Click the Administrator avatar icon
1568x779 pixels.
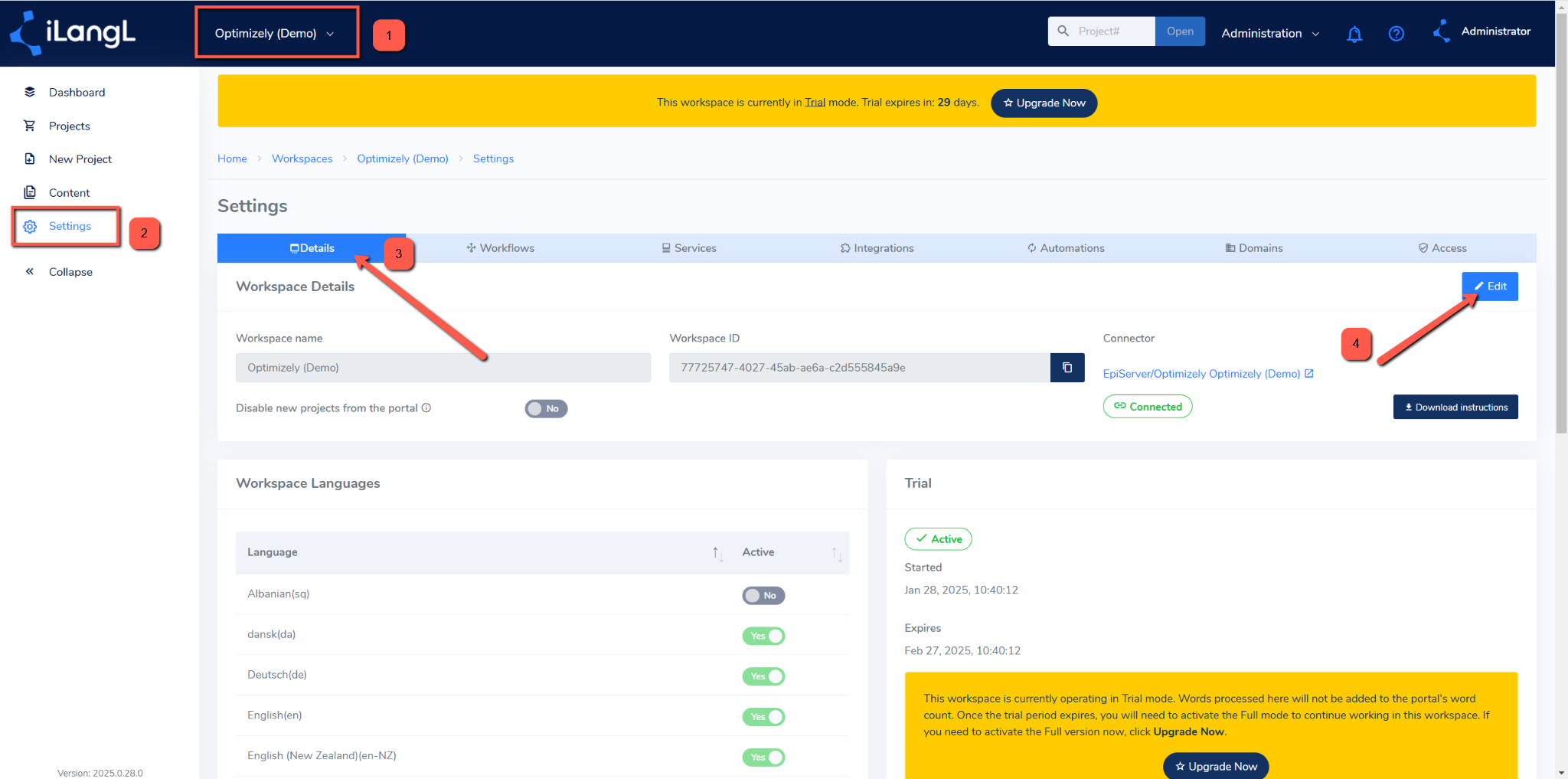point(1441,31)
